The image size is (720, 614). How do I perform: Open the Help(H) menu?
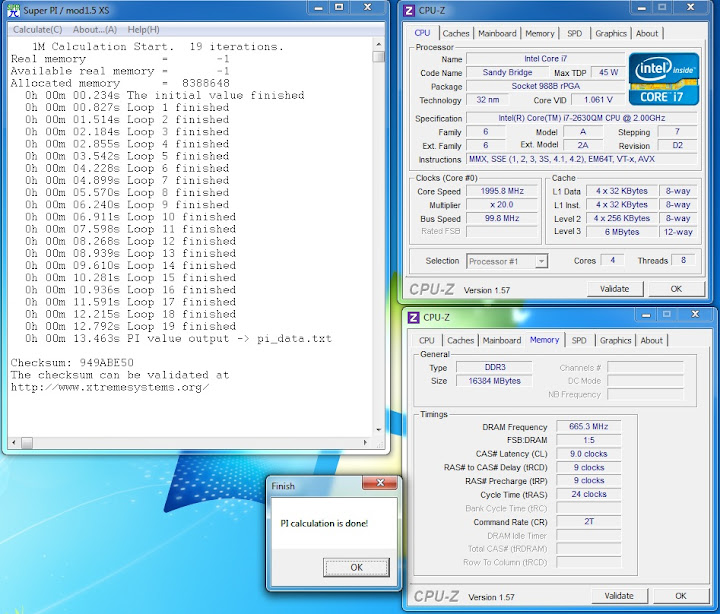tap(143, 29)
